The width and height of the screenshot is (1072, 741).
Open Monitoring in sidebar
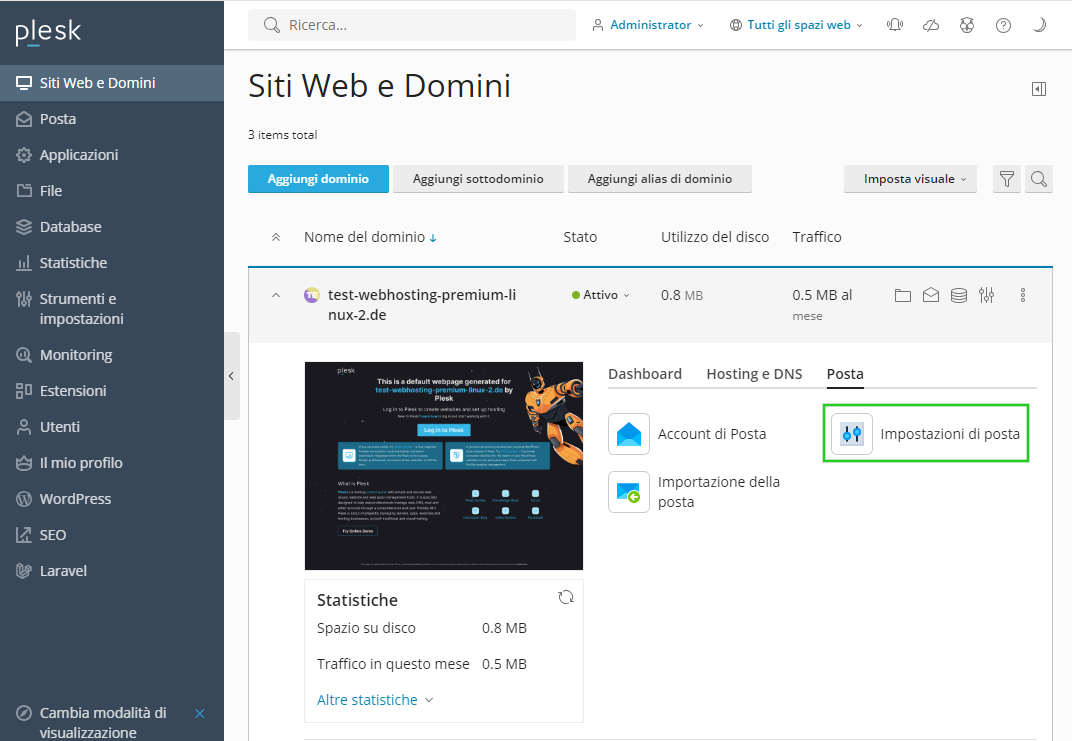[x=111, y=355]
